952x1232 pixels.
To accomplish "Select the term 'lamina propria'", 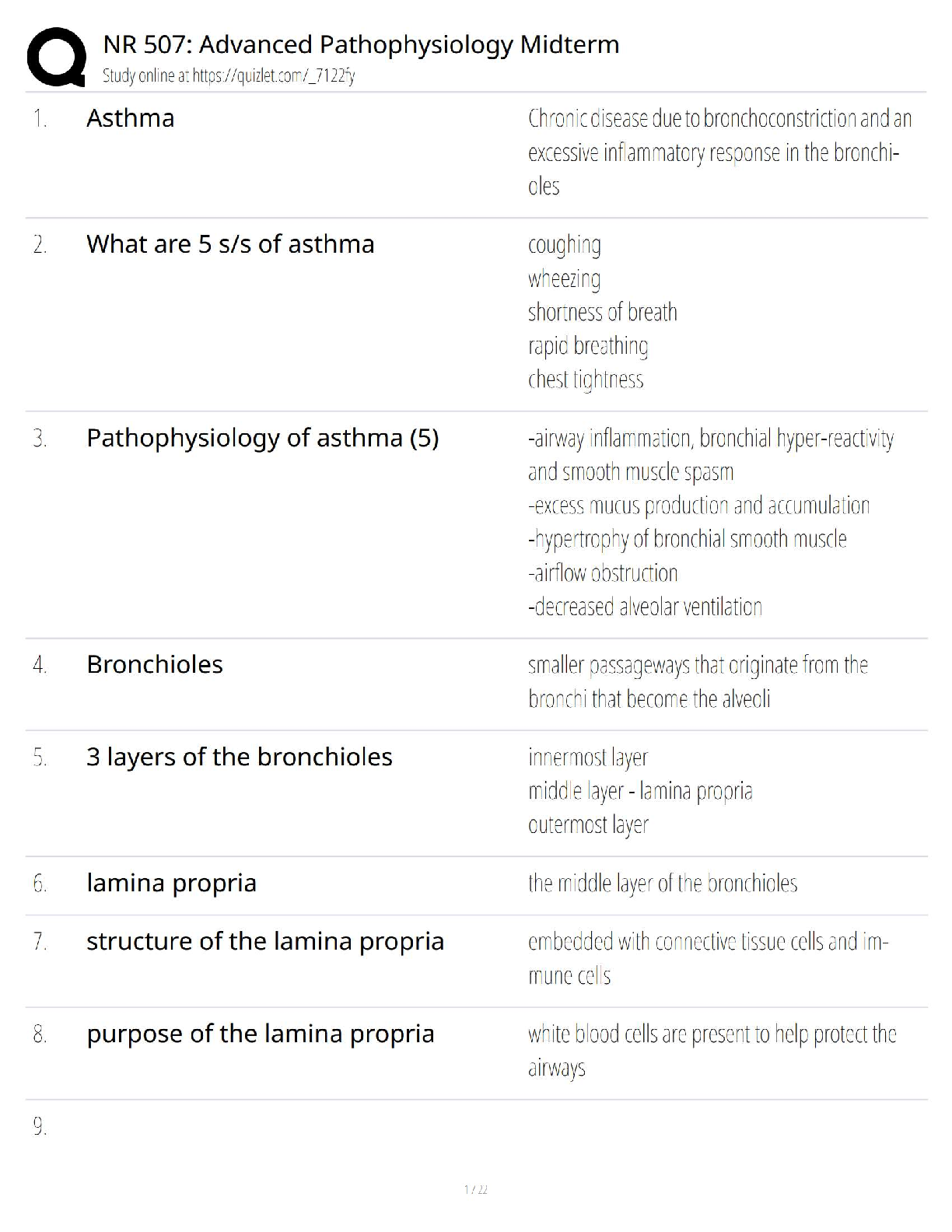I will click(171, 883).
